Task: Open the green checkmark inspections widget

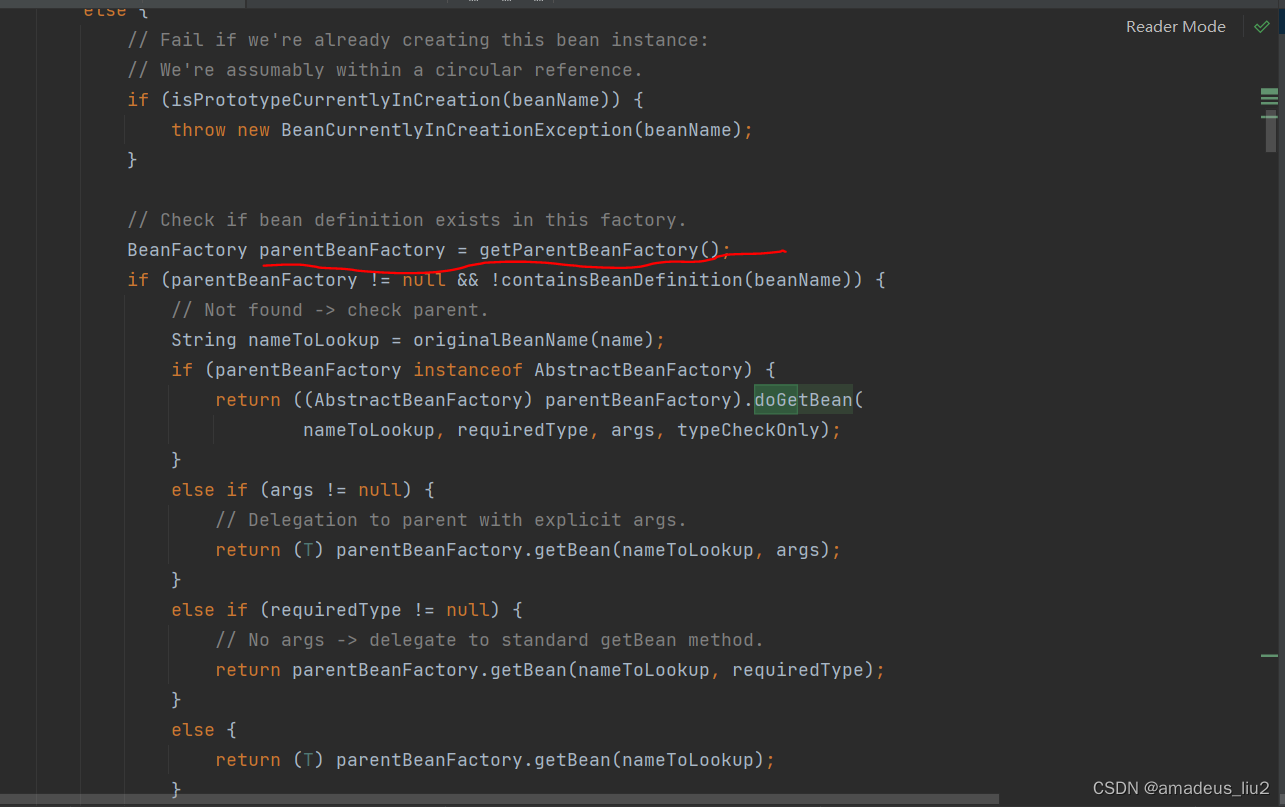Action: coord(1262,27)
